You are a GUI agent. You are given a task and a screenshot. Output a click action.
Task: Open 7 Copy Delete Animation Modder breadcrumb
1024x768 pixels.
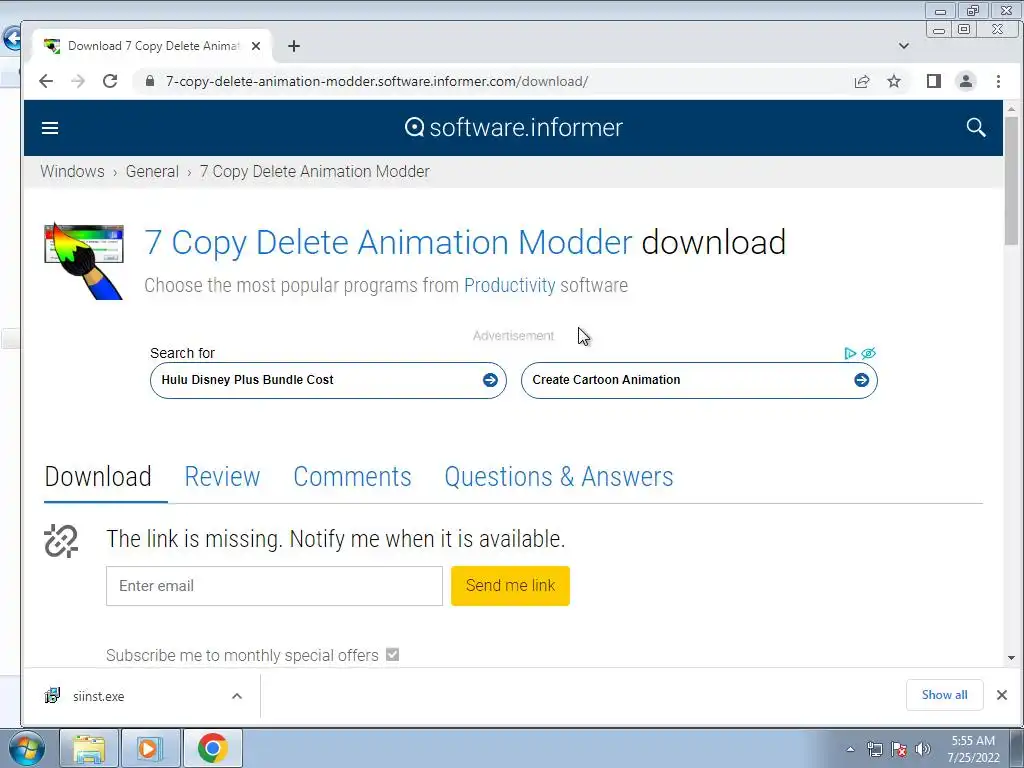[315, 171]
